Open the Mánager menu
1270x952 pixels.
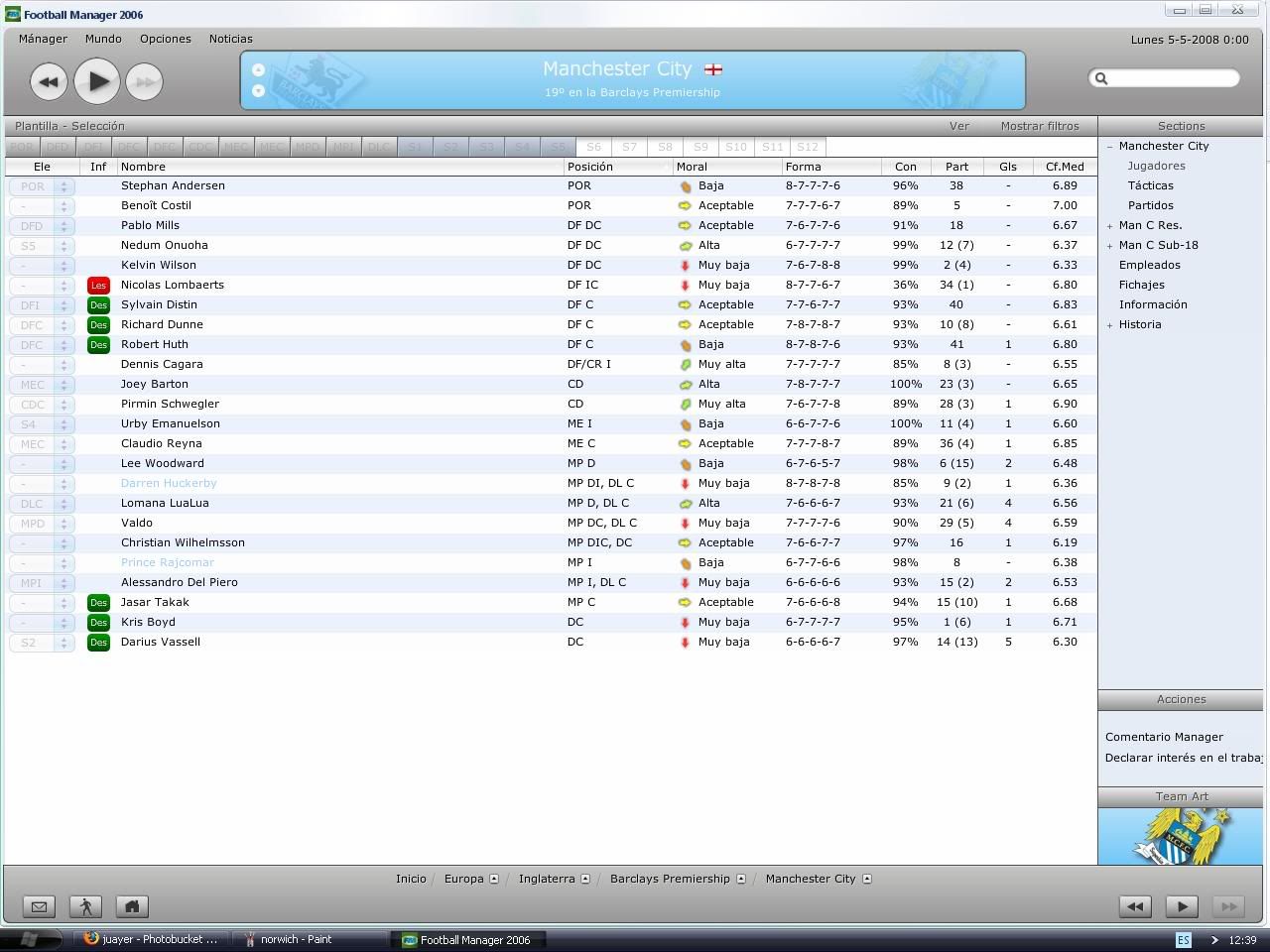43,39
